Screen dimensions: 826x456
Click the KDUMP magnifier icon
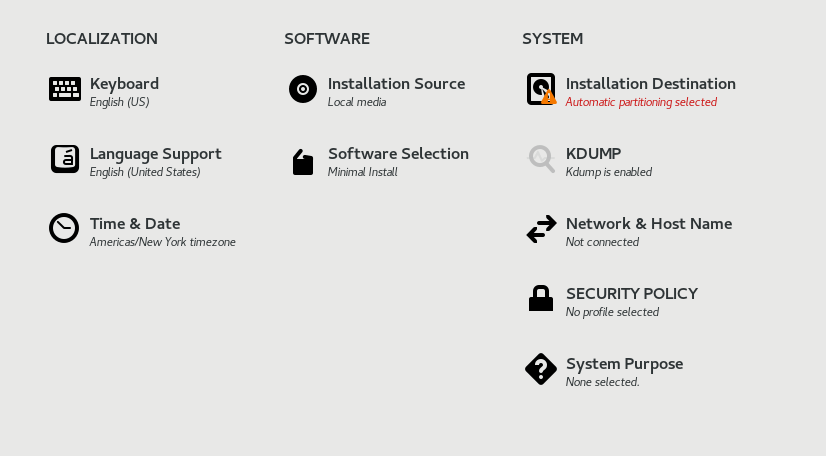(x=541, y=159)
